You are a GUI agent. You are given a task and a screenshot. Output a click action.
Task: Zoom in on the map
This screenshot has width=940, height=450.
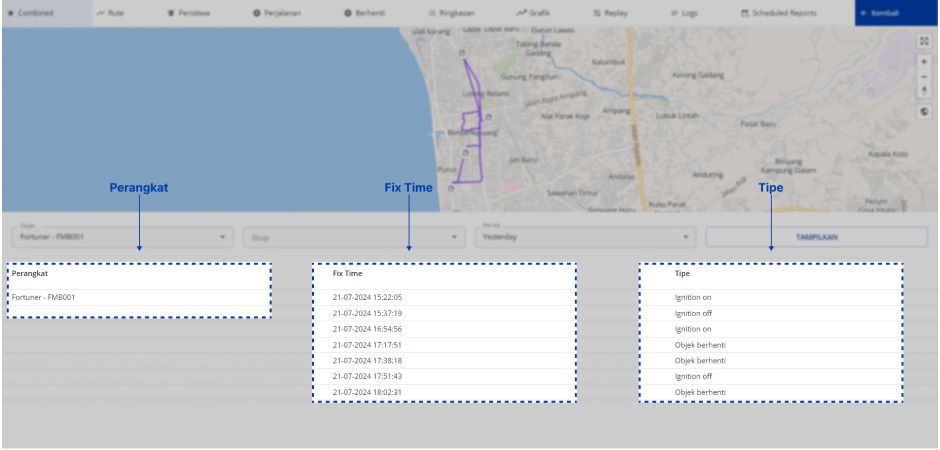tap(924, 62)
